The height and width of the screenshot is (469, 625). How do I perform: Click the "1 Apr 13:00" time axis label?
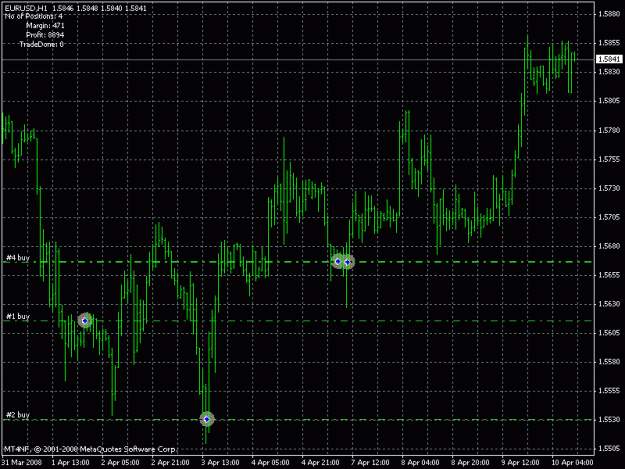[x=71, y=463]
